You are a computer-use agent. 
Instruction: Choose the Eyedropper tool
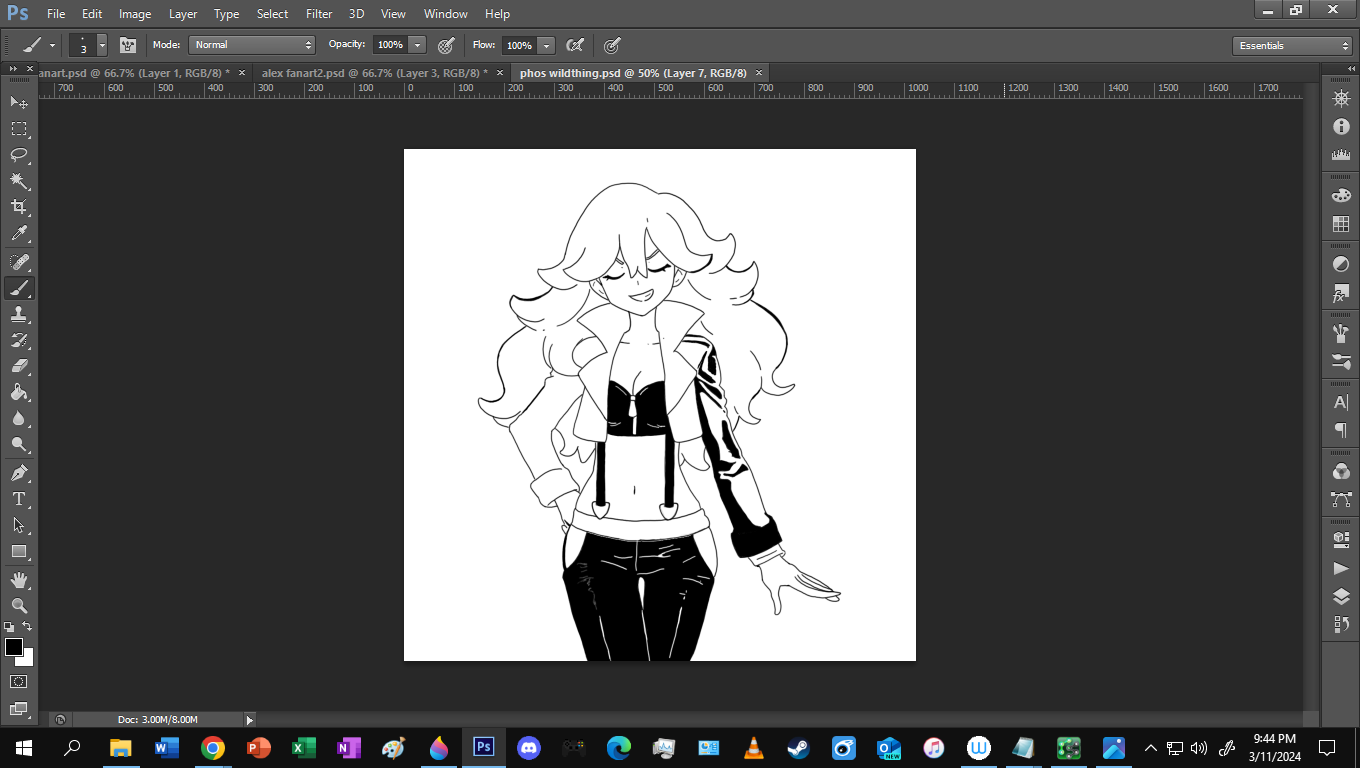[x=19, y=234]
